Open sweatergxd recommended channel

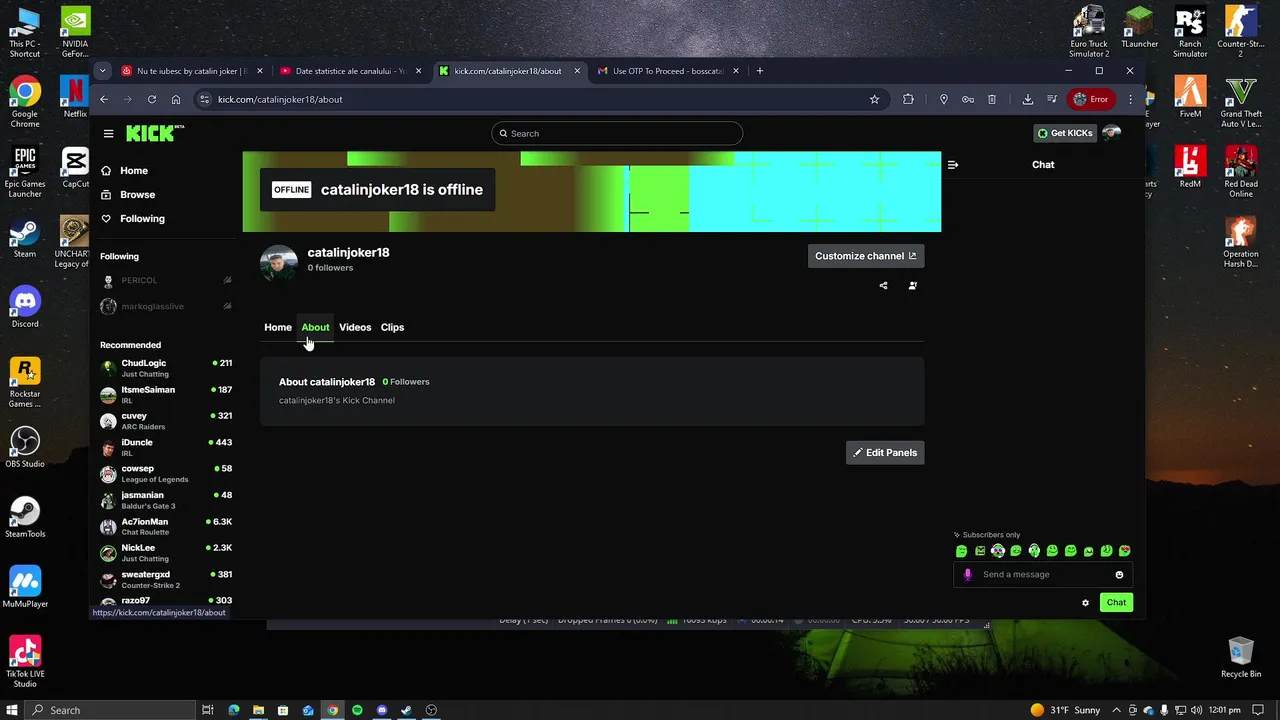pyautogui.click(x=166, y=579)
